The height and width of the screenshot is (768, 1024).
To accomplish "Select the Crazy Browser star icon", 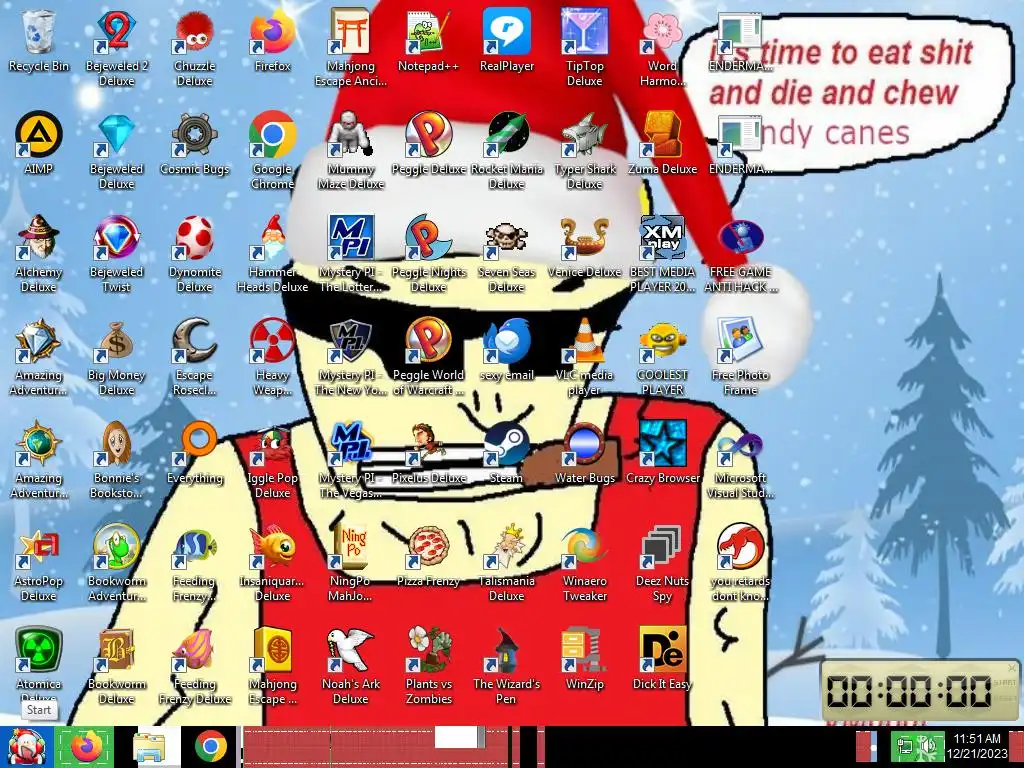I will coord(662,453).
